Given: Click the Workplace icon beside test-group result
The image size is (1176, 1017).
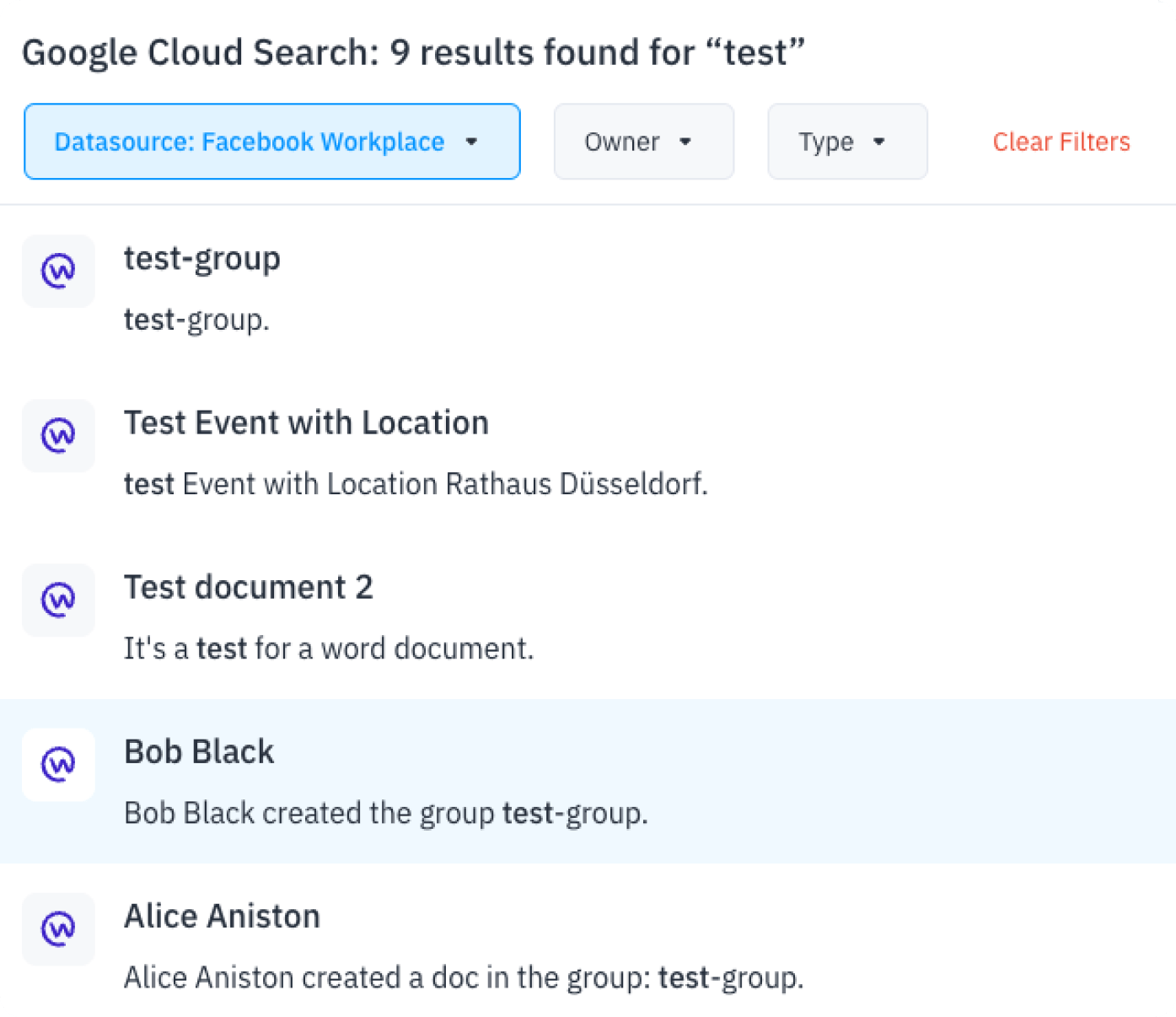Looking at the screenshot, I should click(x=58, y=272).
